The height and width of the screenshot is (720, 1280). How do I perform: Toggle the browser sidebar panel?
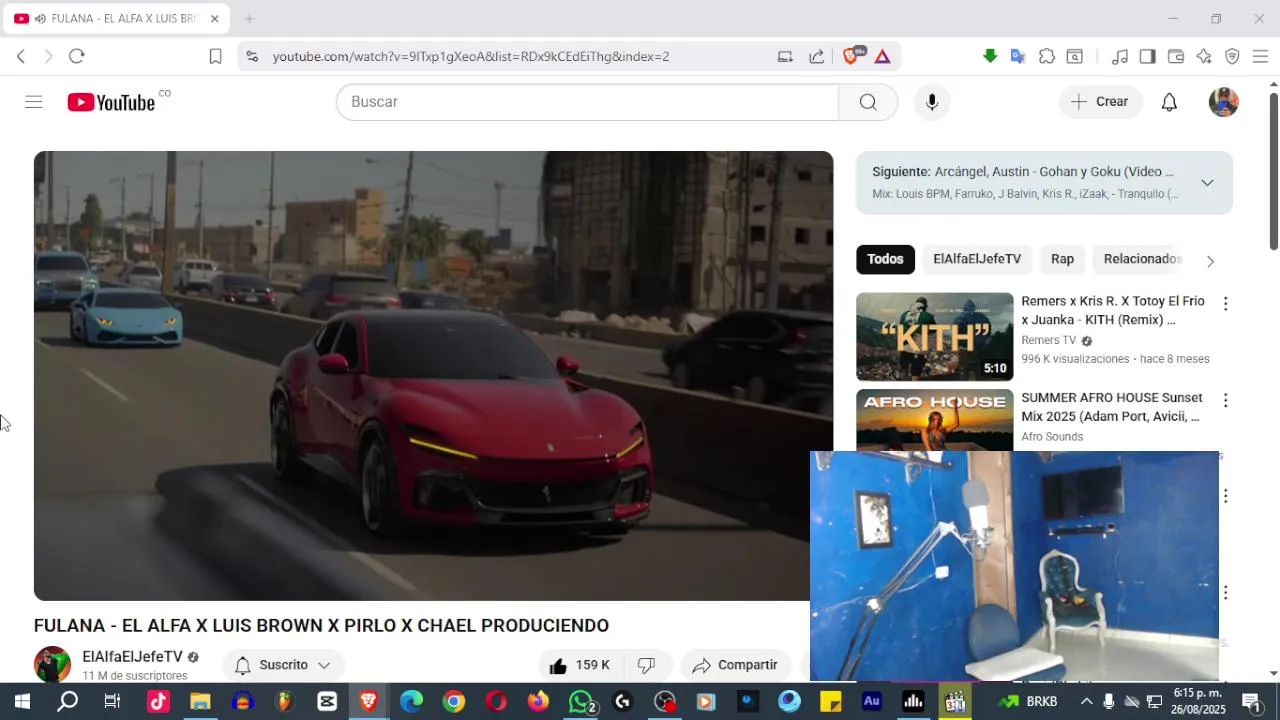tap(1148, 56)
